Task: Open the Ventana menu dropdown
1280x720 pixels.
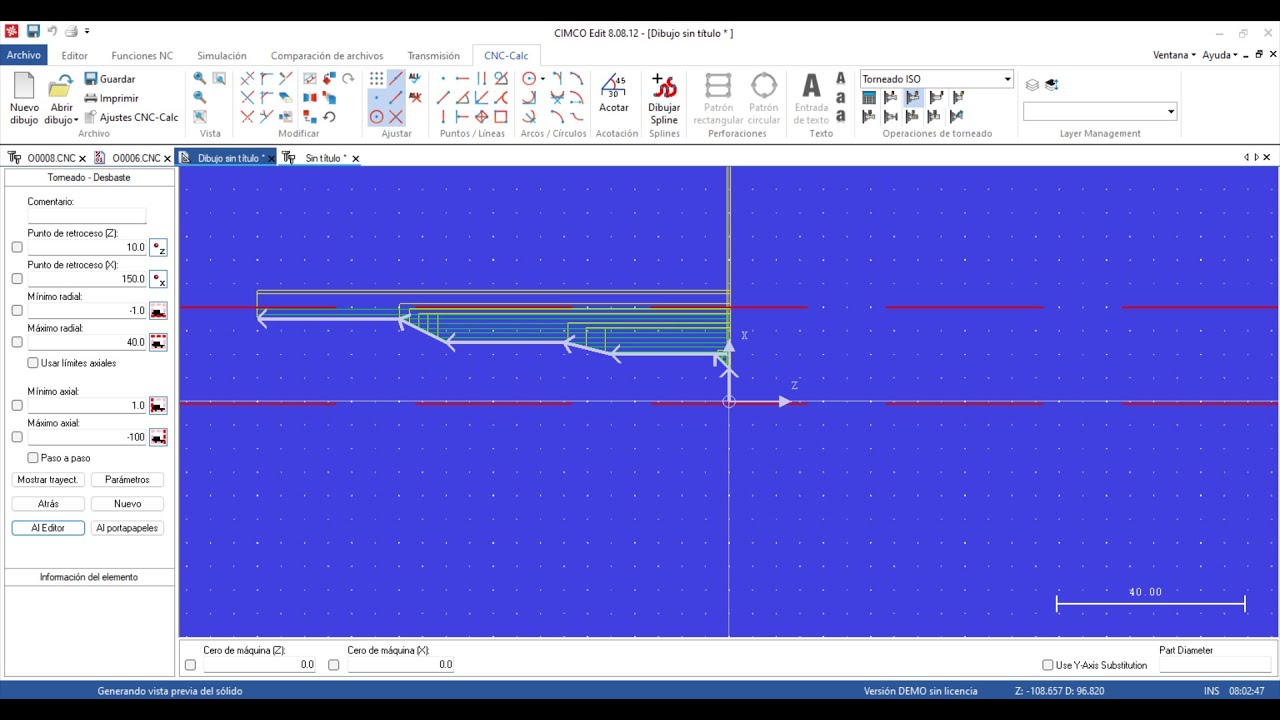Action: click(x=1174, y=55)
